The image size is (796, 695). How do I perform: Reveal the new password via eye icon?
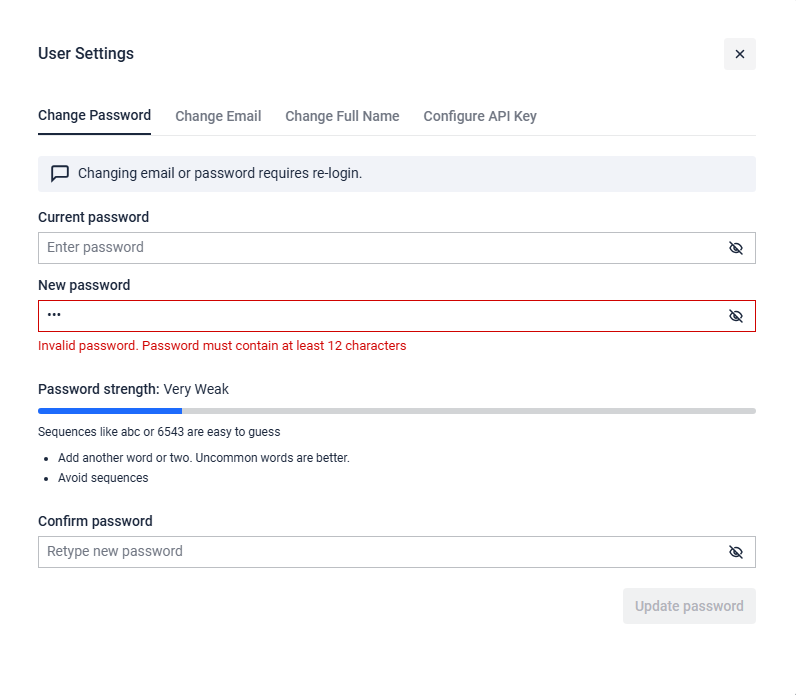736,316
